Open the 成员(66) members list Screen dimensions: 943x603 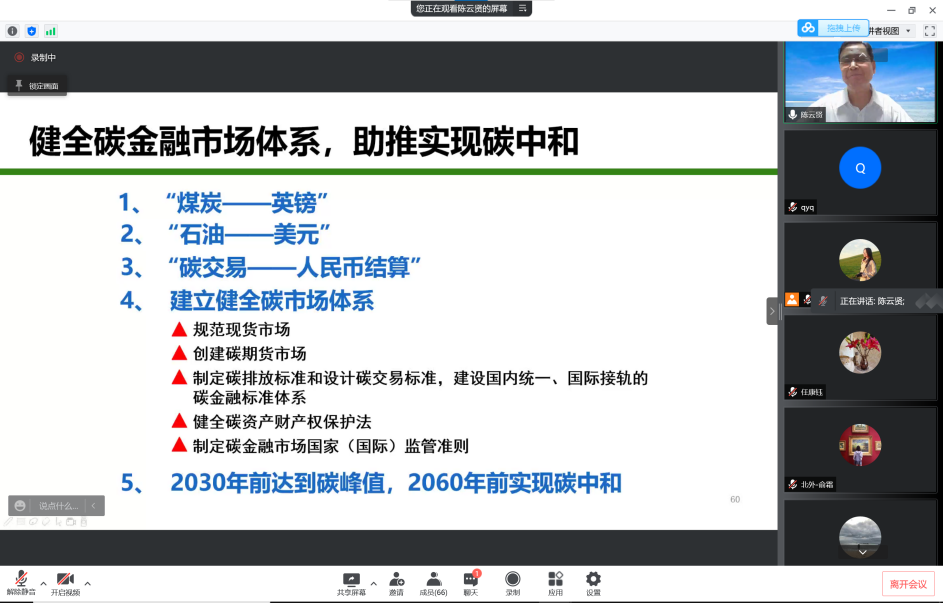click(x=434, y=581)
